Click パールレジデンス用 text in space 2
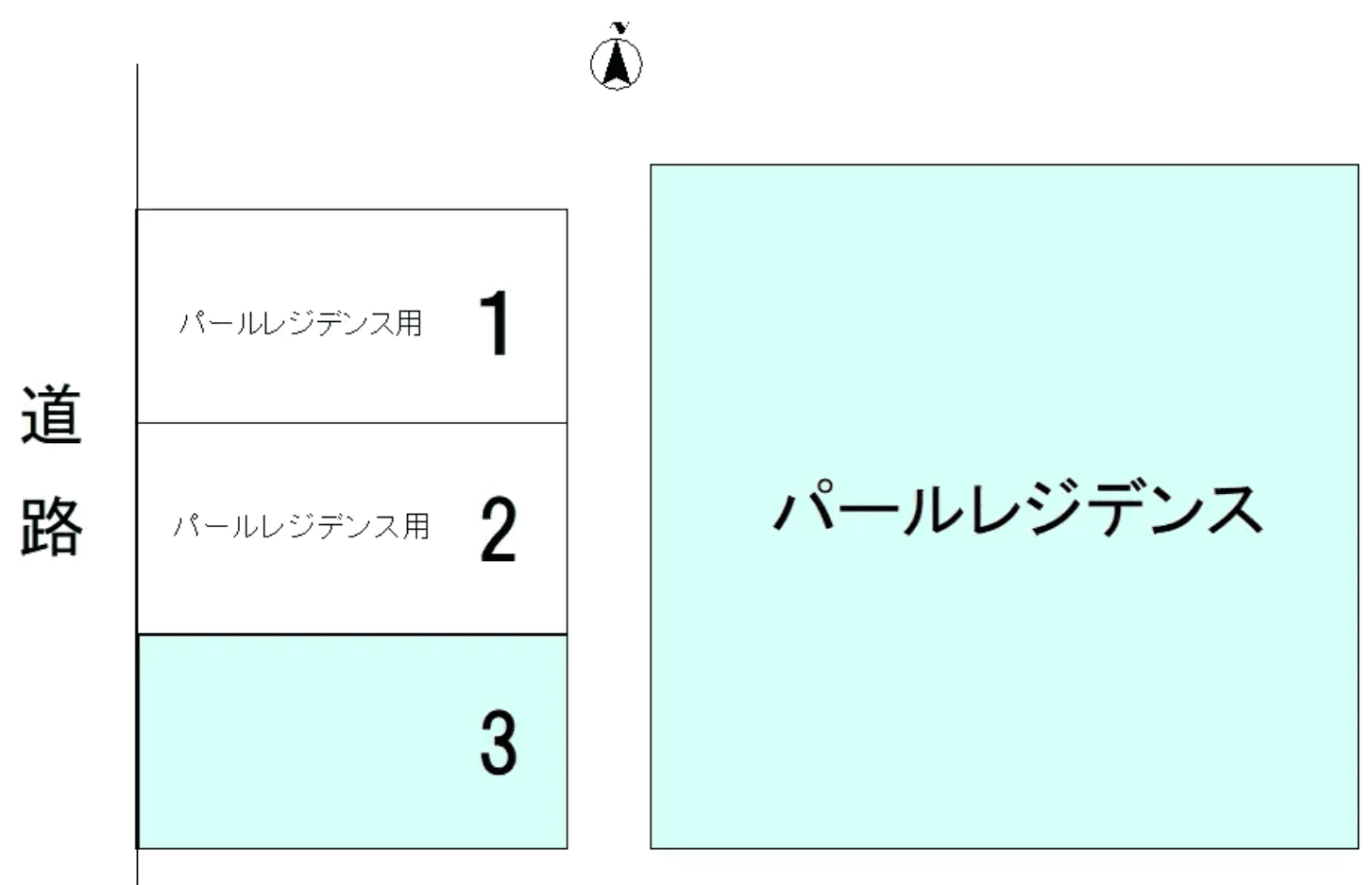 300,525
